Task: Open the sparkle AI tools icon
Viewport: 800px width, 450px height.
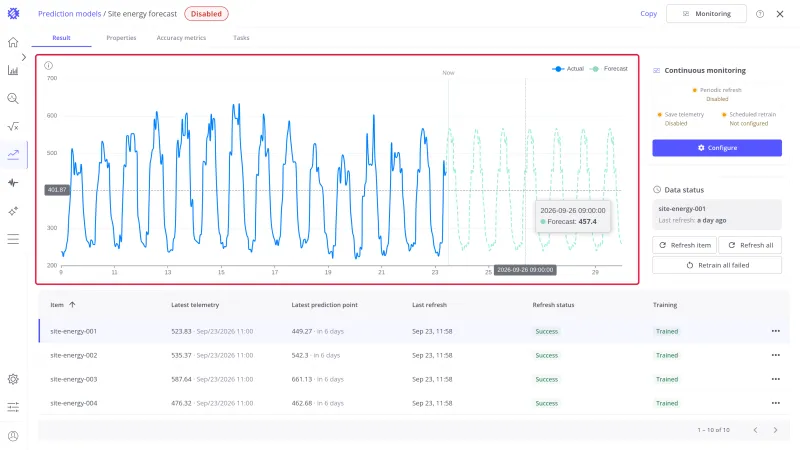Action: pyautogui.click(x=13, y=211)
